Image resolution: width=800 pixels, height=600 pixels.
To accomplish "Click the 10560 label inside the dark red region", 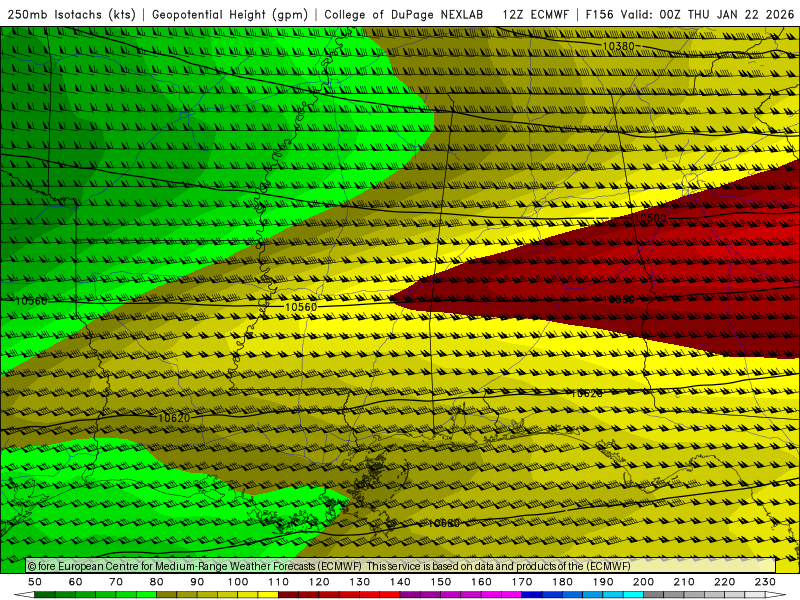I will click(618, 299).
